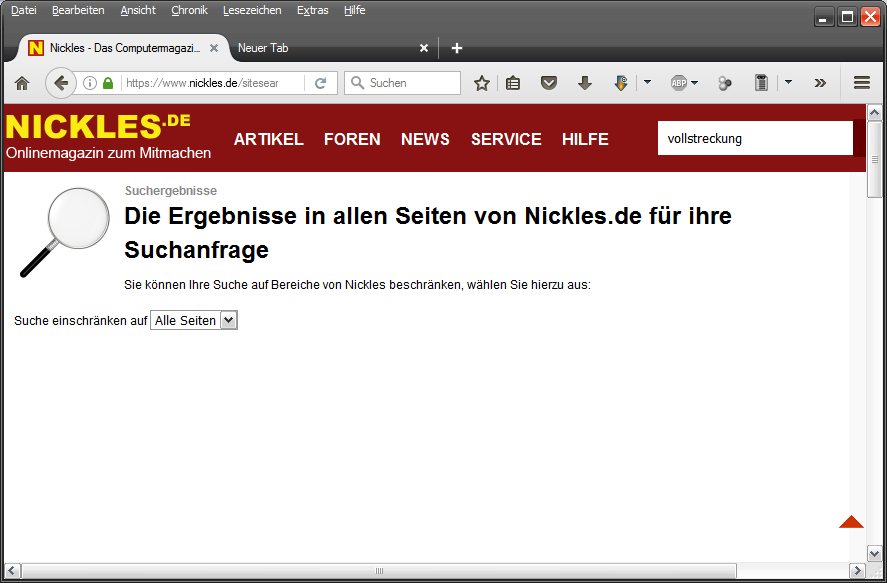This screenshot has width=887, height=583.
Task: Go to Firefox home page icon
Action: point(22,84)
